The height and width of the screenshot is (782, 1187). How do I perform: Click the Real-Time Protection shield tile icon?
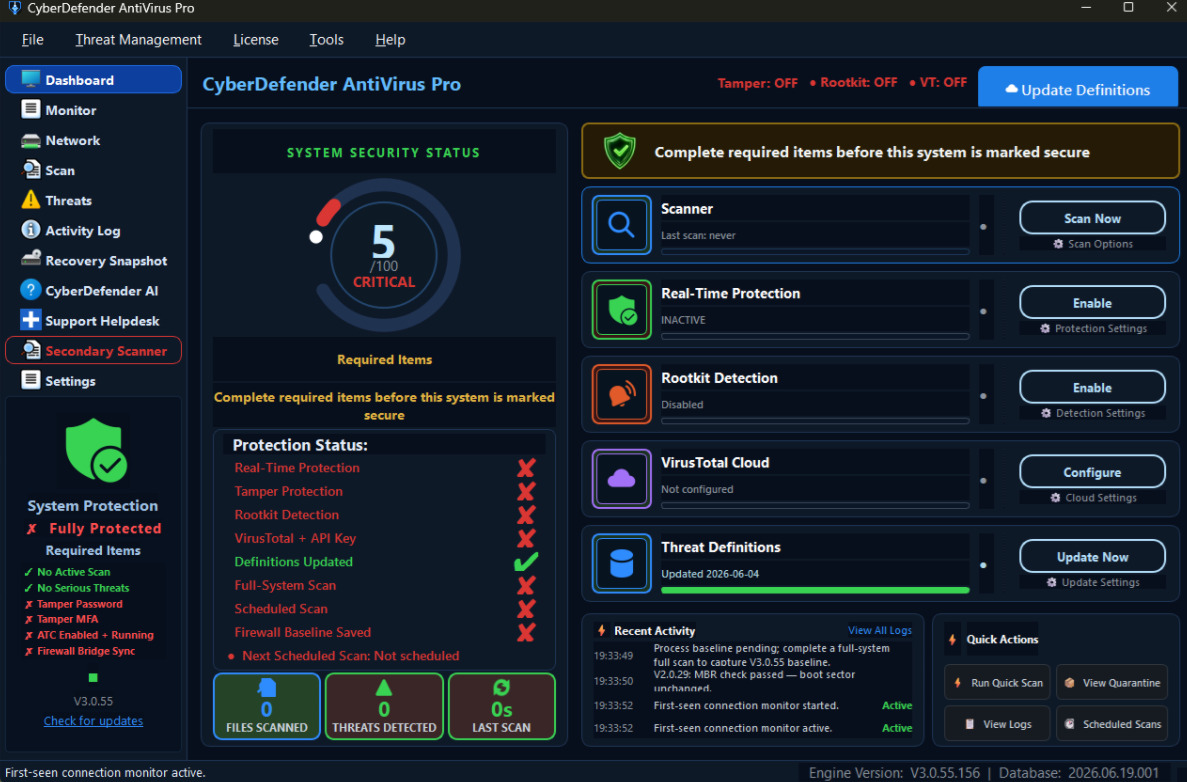coord(622,310)
